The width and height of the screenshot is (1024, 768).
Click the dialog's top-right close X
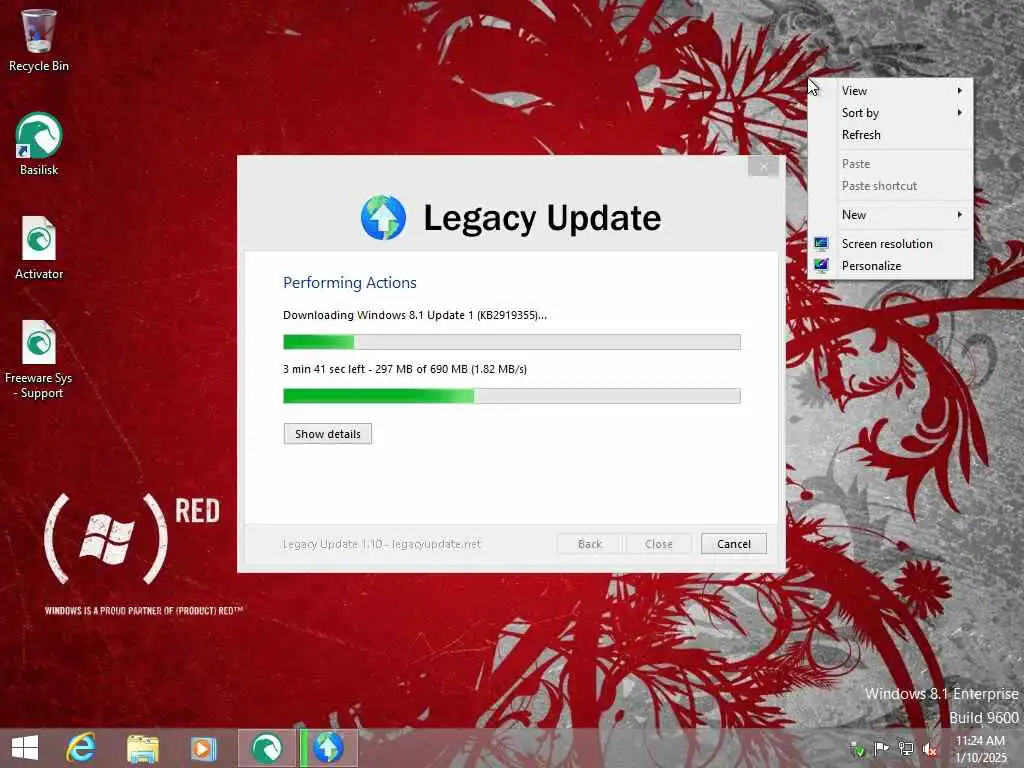point(763,167)
